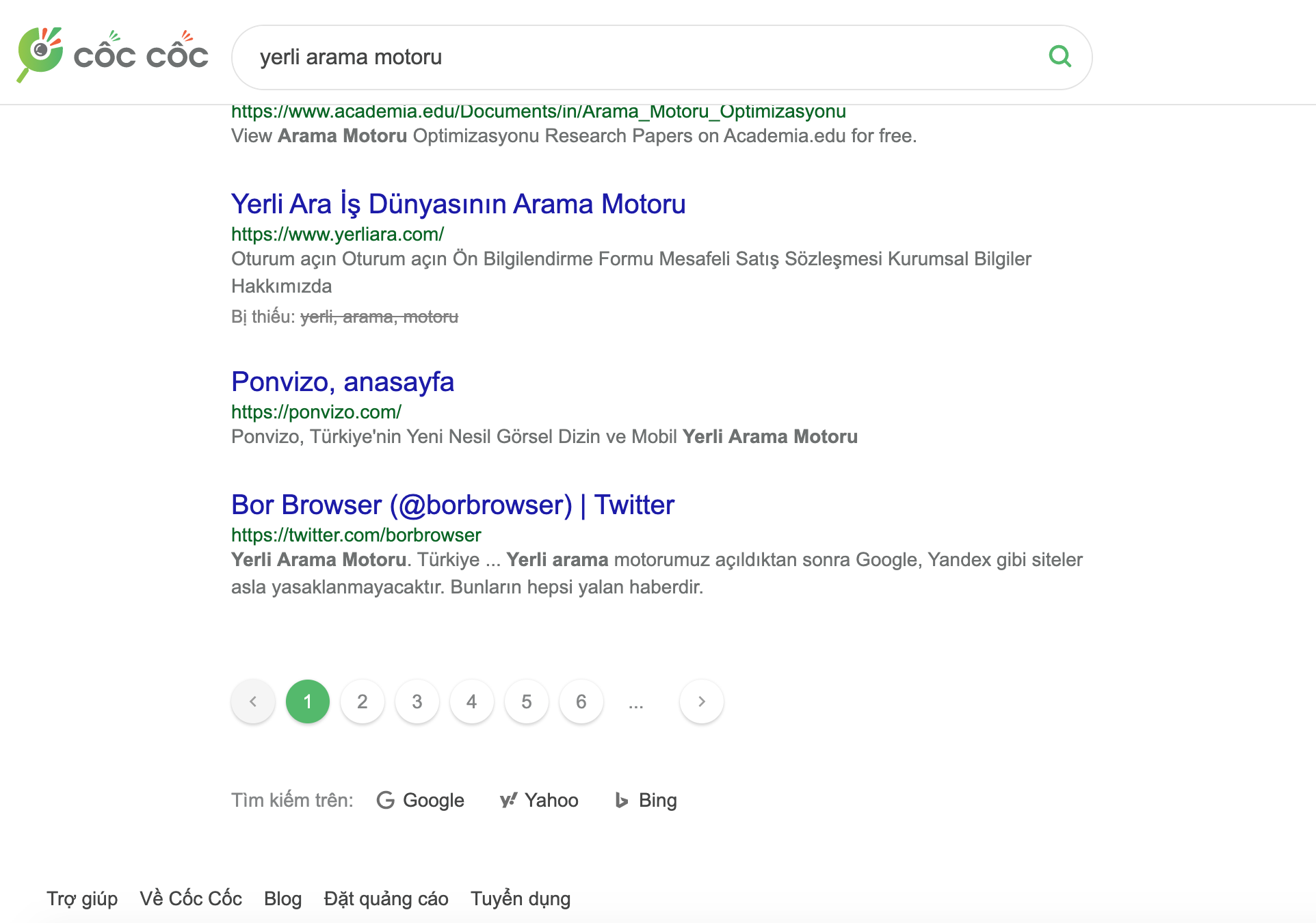
Task: Go to results page 3
Action: pyautogui.click(x=417, y=701)
